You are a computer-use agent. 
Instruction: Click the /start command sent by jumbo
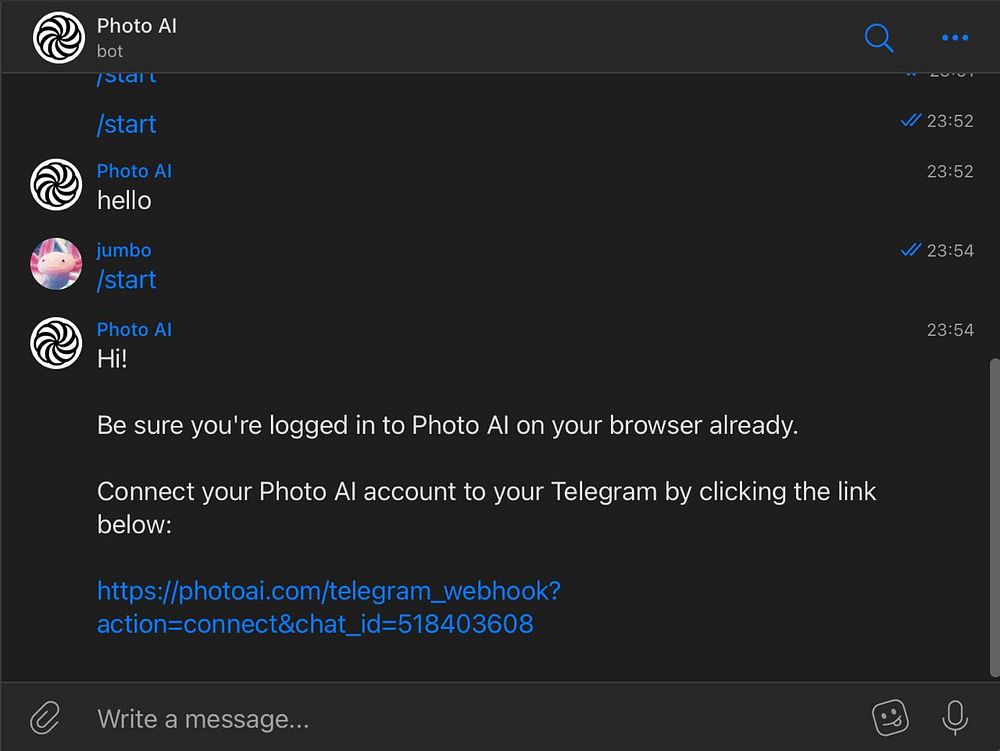pos(127,280)
